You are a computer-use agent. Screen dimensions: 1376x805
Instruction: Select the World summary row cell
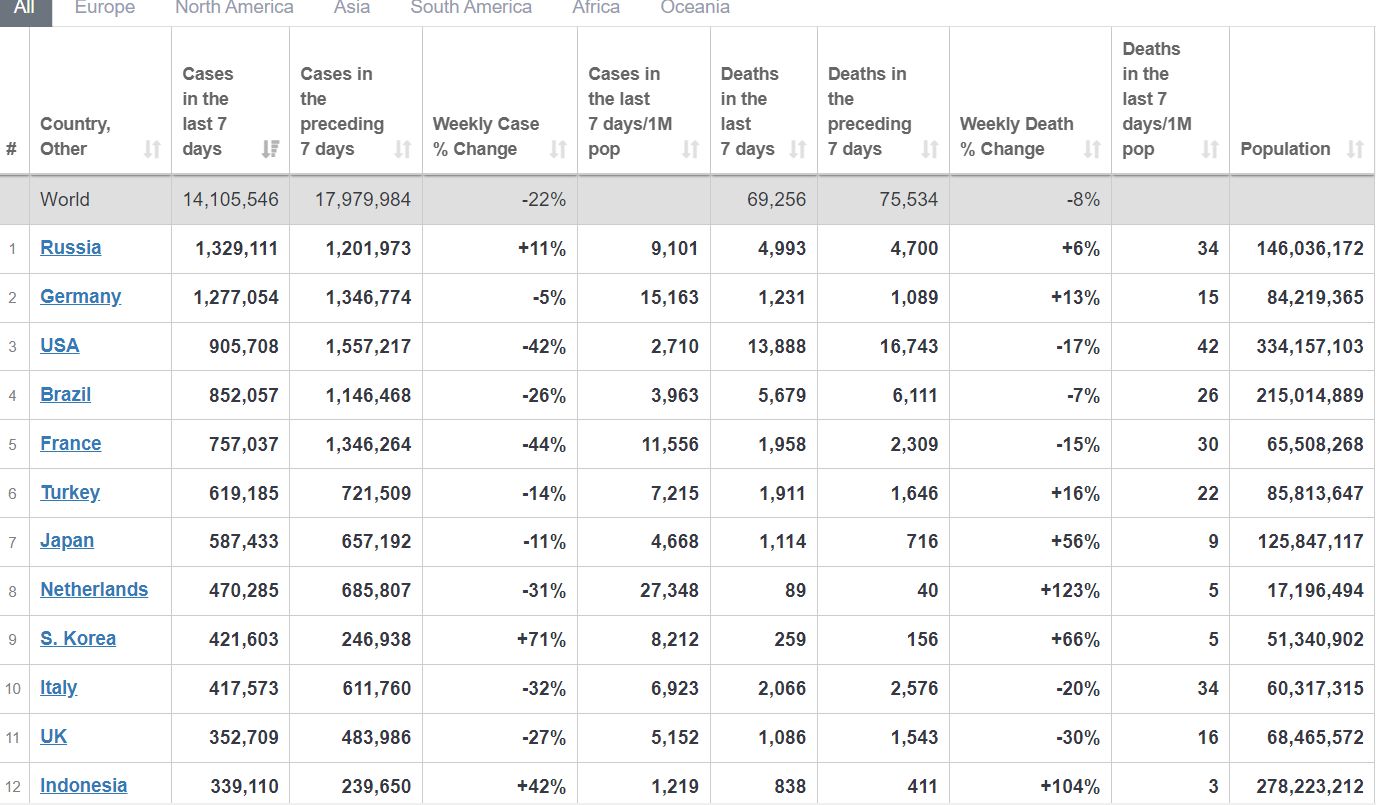(65, 200)
